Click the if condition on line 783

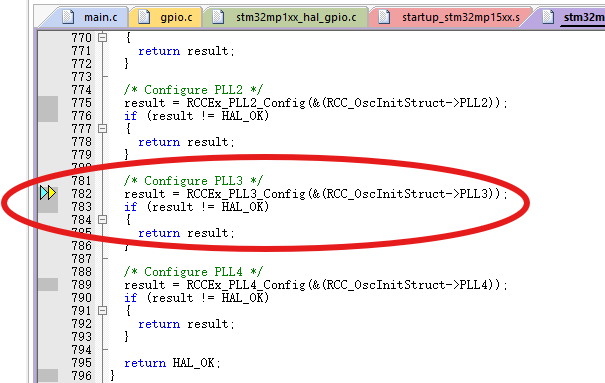pos(196,207)
